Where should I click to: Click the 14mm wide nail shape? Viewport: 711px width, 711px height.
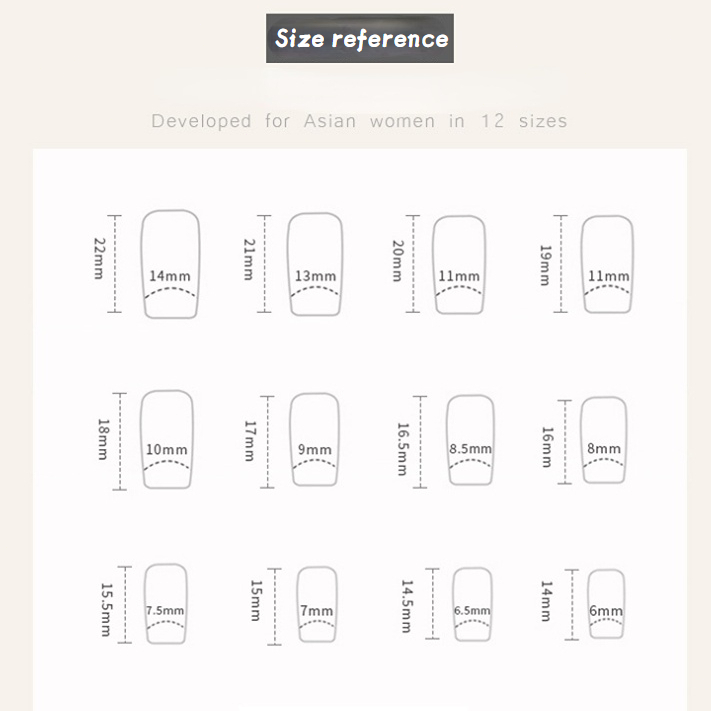(169, 264)
